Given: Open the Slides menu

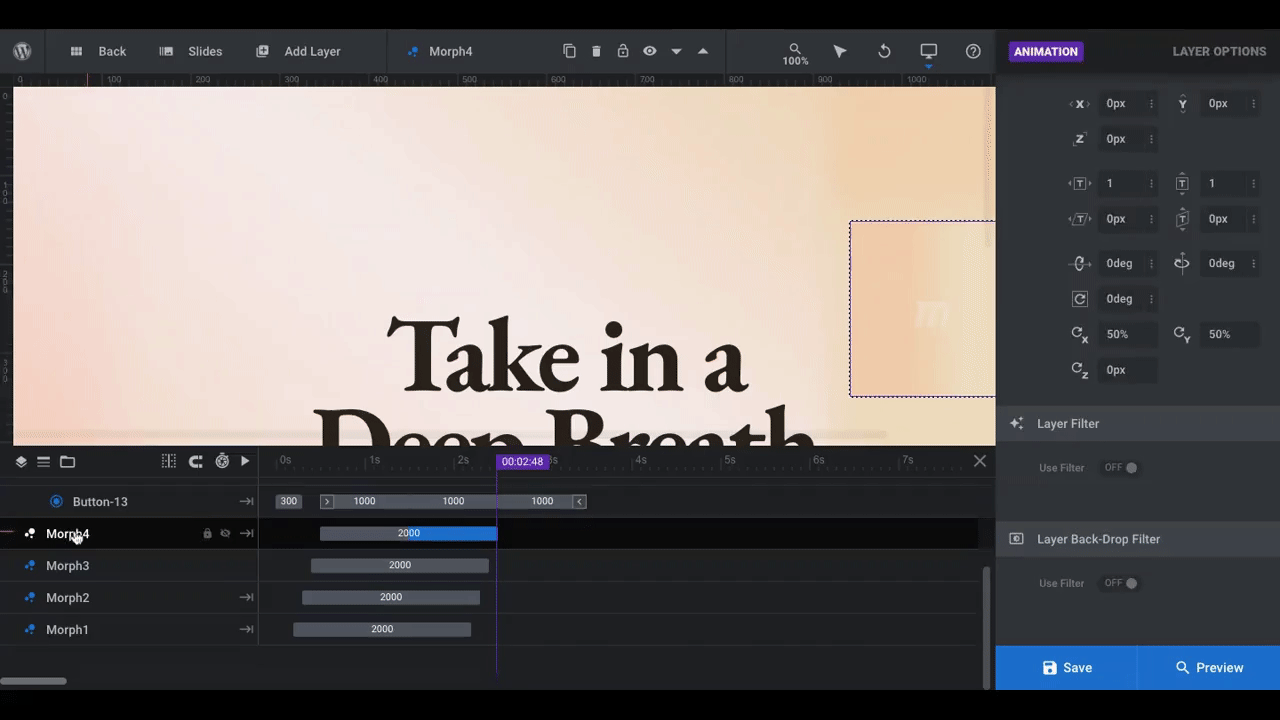Looking at the screenshot, I should coord(191,51).
